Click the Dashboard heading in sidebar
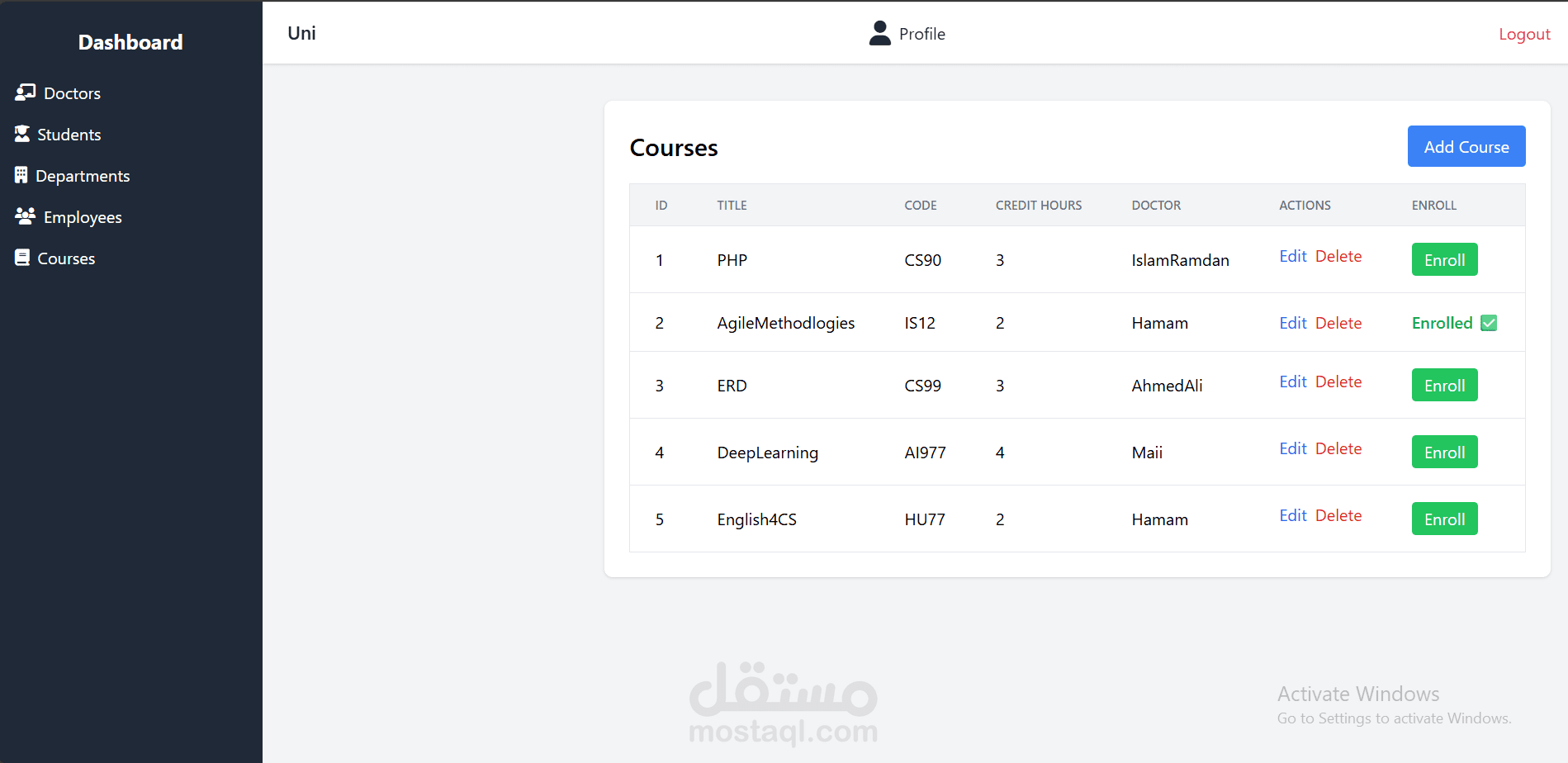 (130, 42)
